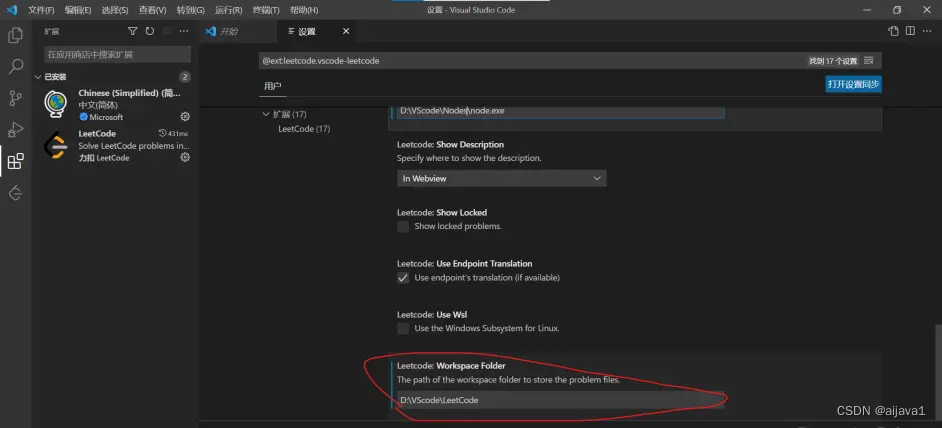Click the Chinese language pack globe icon
Image resolution: width=942 pixels, height=428 pixels.
(56, 103)
